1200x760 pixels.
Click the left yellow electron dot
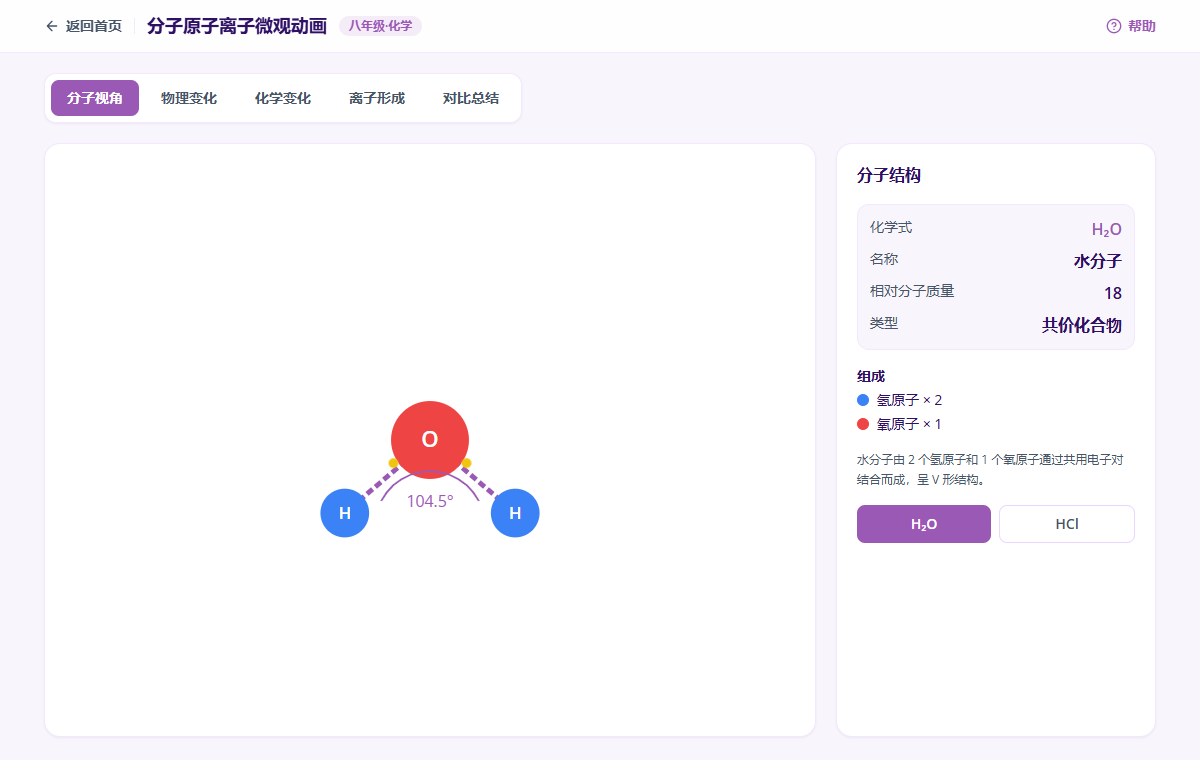coord(394,463)
